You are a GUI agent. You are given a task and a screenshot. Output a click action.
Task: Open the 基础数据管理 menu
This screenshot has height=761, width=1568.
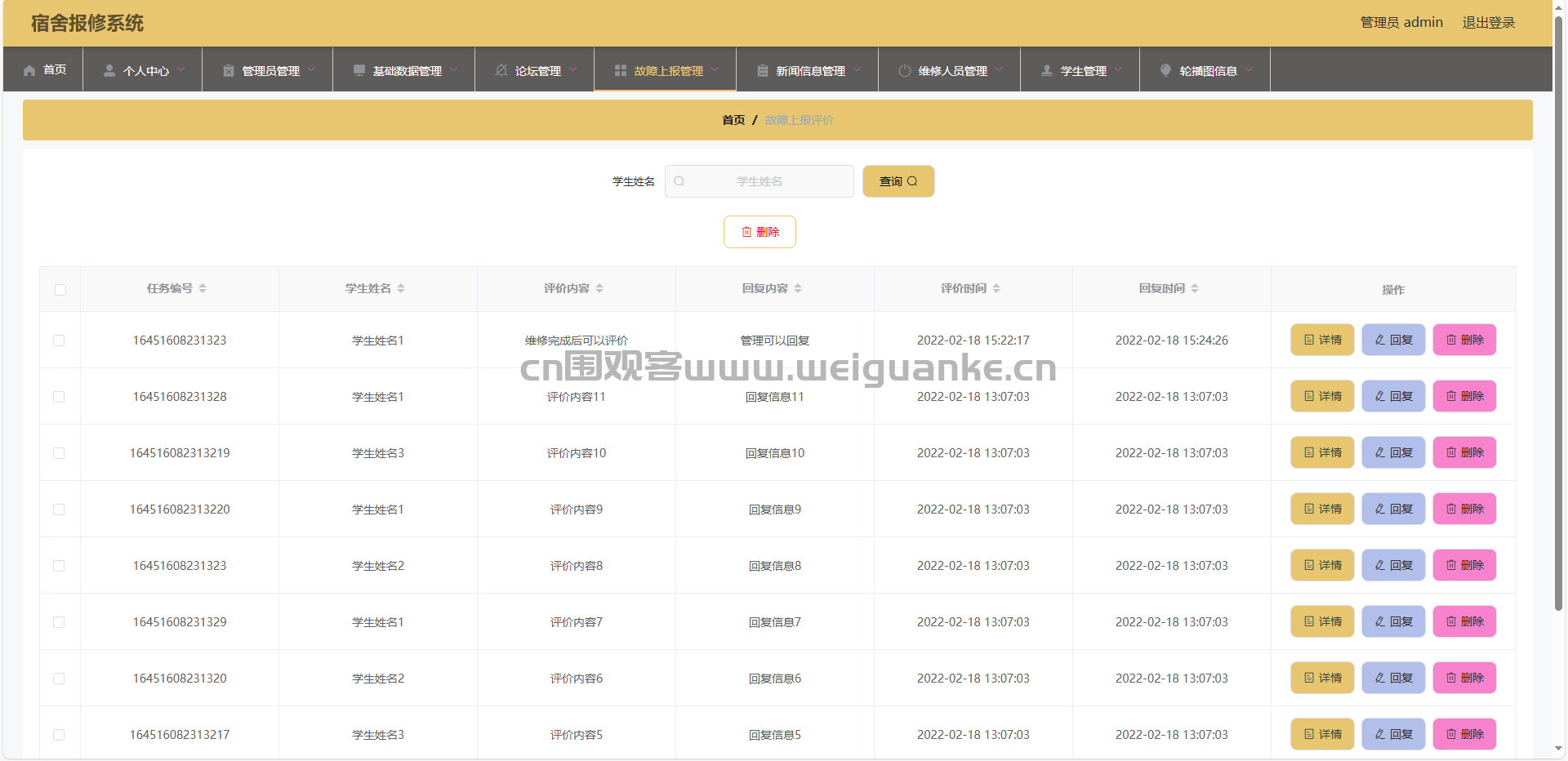point(404,69)
